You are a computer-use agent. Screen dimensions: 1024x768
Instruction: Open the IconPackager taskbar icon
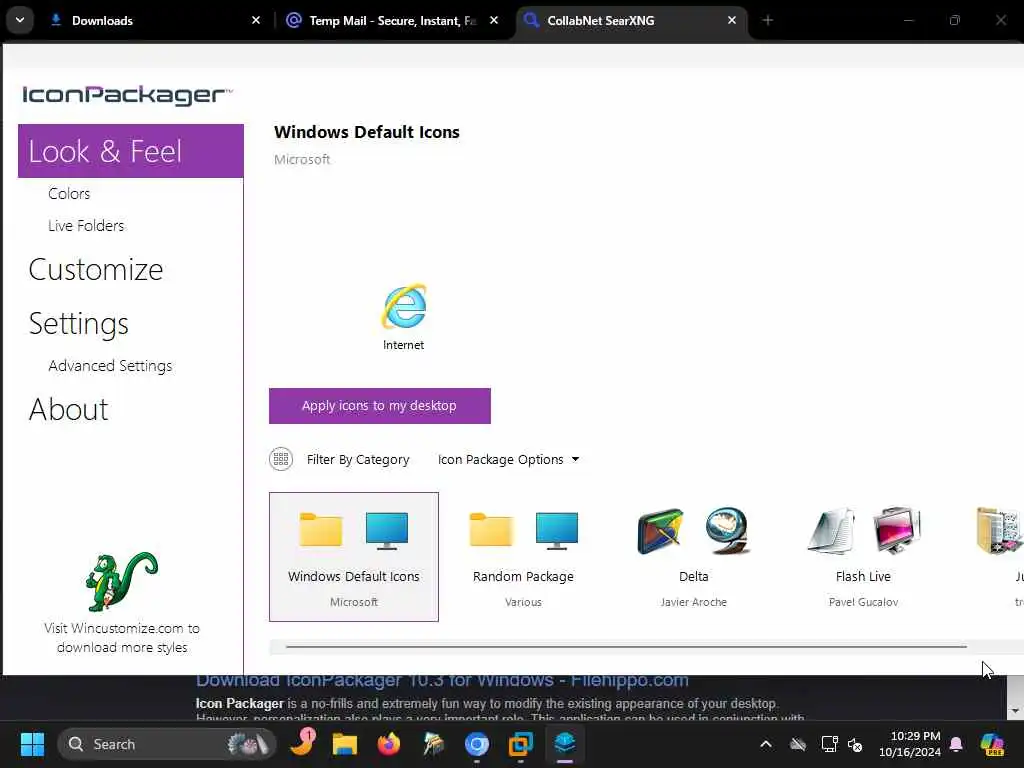[565, 744]
